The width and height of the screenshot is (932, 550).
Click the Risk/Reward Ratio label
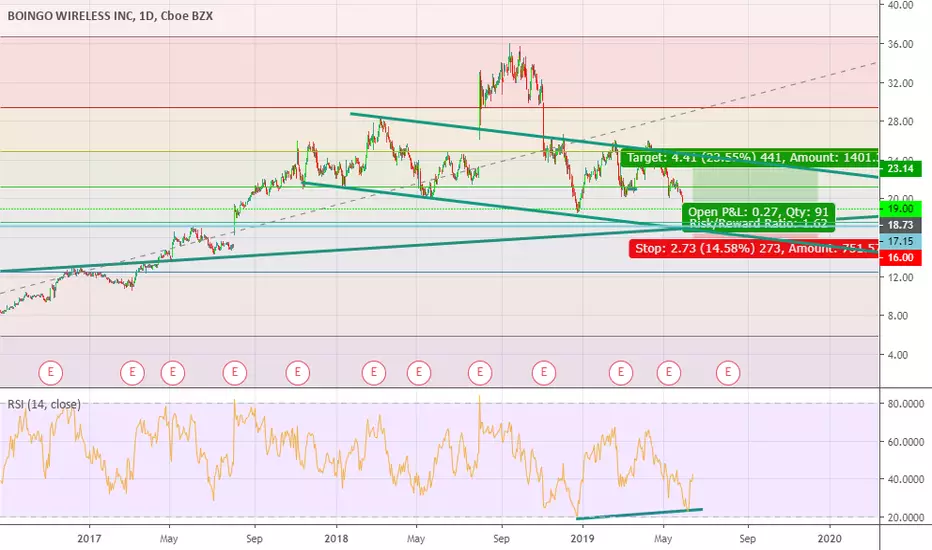(758, 224)
